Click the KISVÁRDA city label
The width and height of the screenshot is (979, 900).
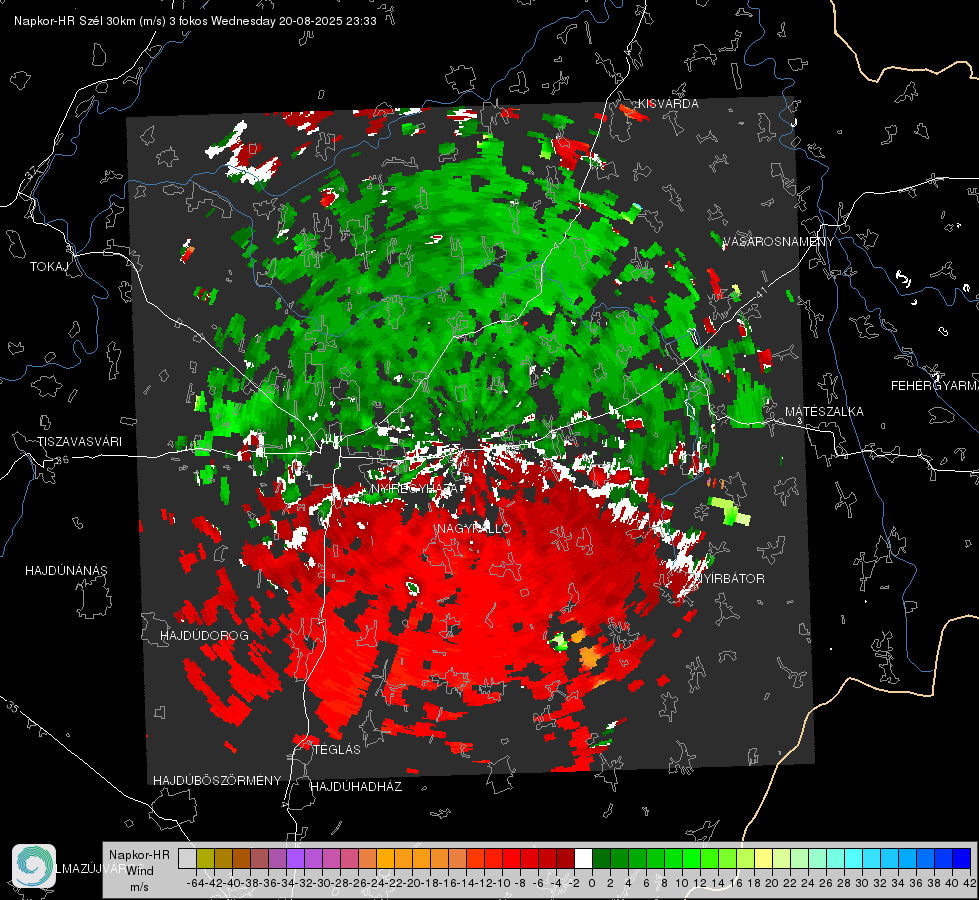[x=668, y=104]
